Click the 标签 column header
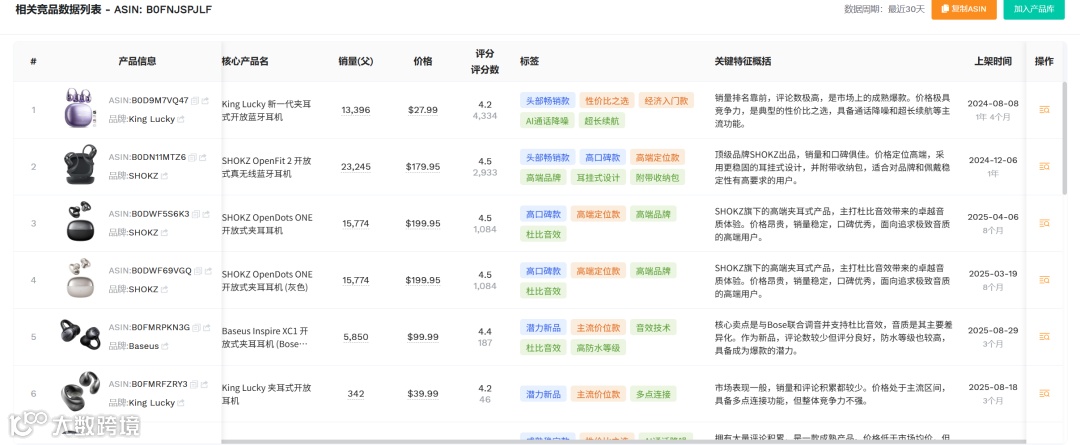Viewport: 1080px width, 445px height. (530, 61)
